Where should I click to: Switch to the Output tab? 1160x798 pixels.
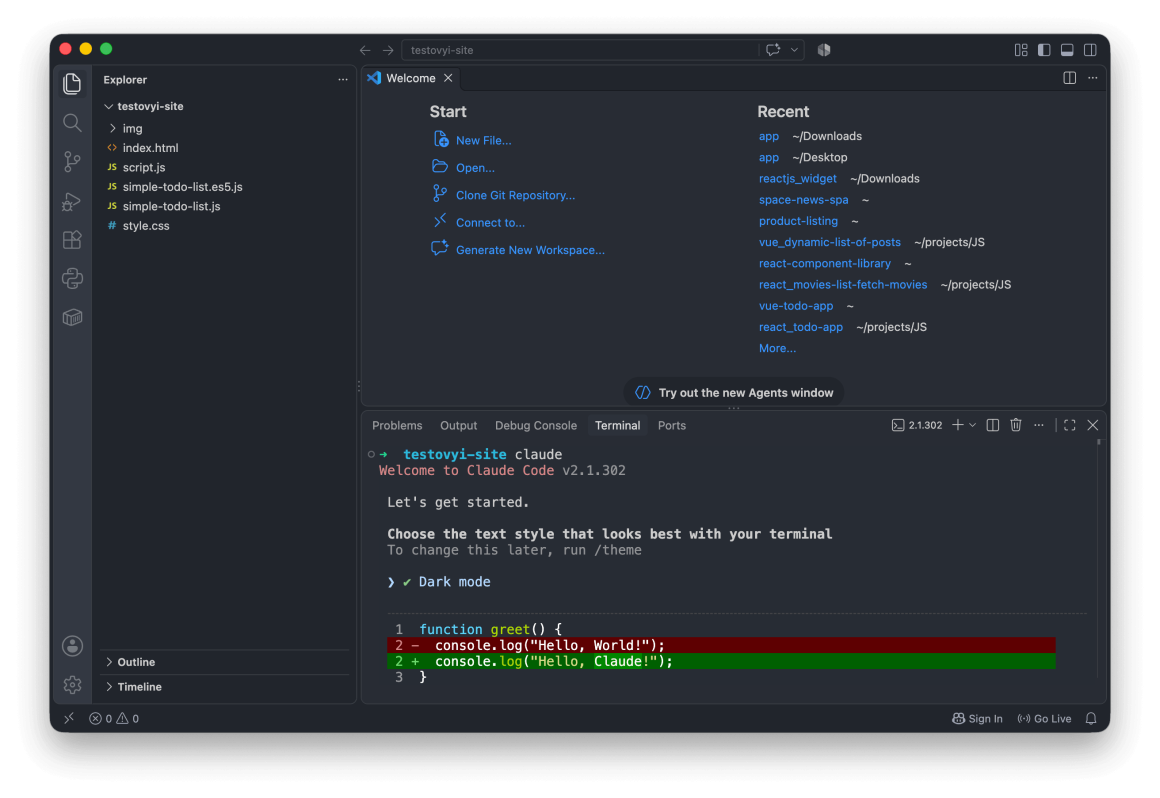click(x=459, y=425)
